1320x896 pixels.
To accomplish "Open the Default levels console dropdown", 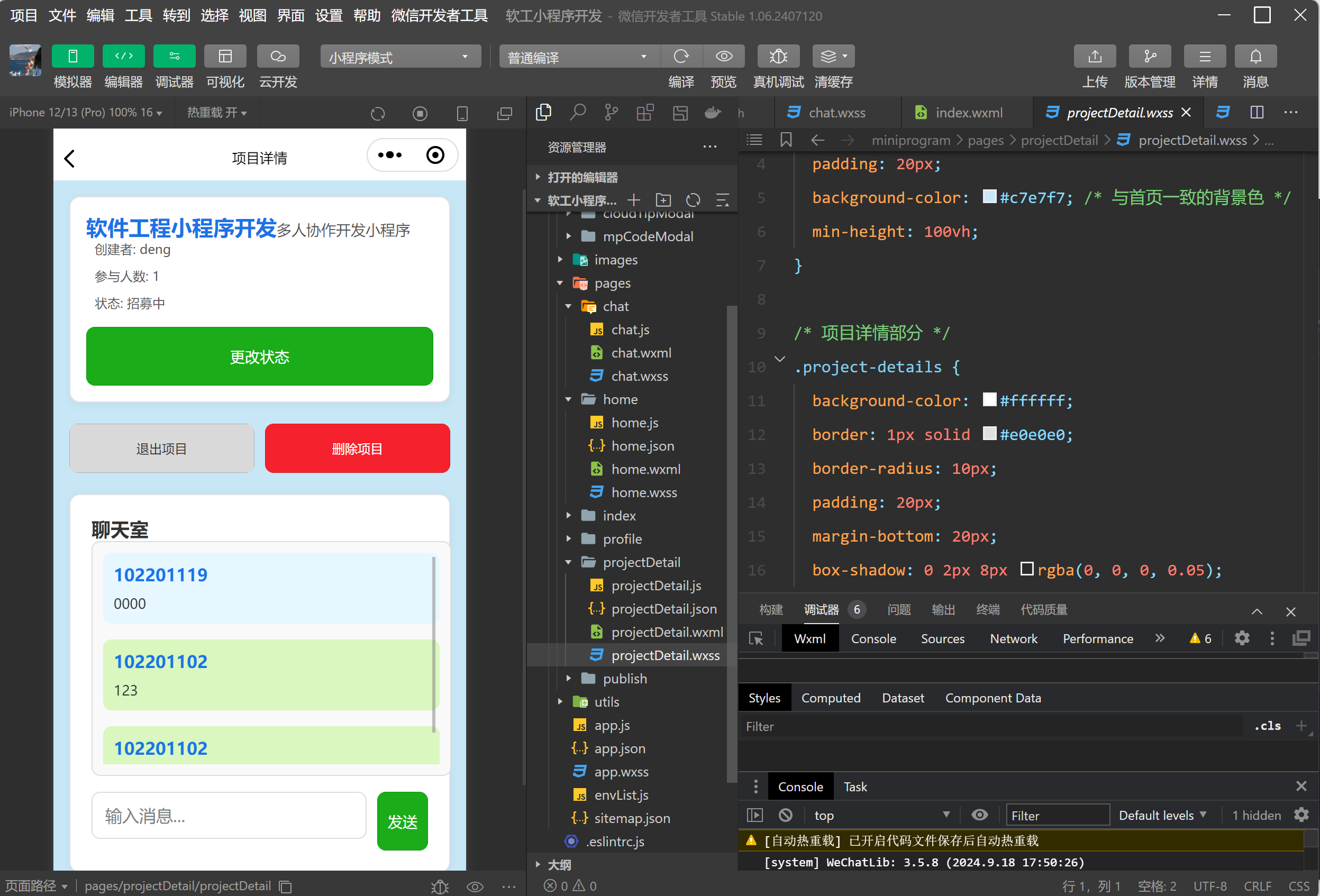I will coord(1162,816).
